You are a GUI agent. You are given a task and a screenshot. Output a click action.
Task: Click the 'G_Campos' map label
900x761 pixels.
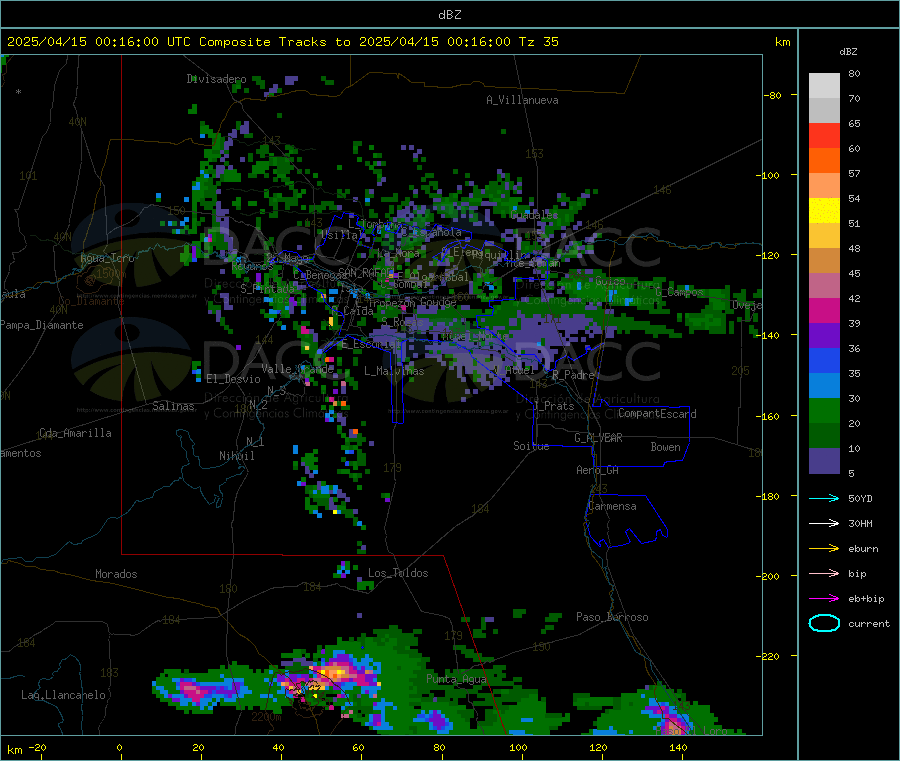tap(679, 292)
